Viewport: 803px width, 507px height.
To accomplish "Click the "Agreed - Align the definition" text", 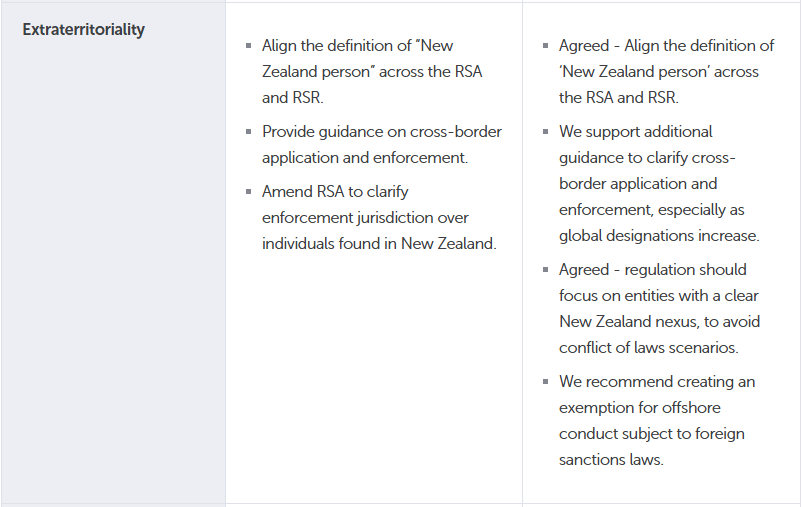I will pos(666,46).
